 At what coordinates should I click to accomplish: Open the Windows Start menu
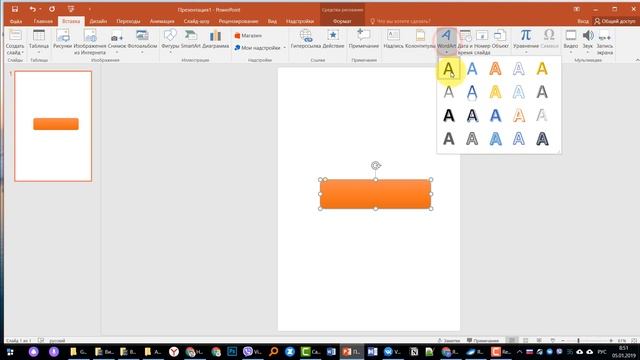(x=10, y=351)
